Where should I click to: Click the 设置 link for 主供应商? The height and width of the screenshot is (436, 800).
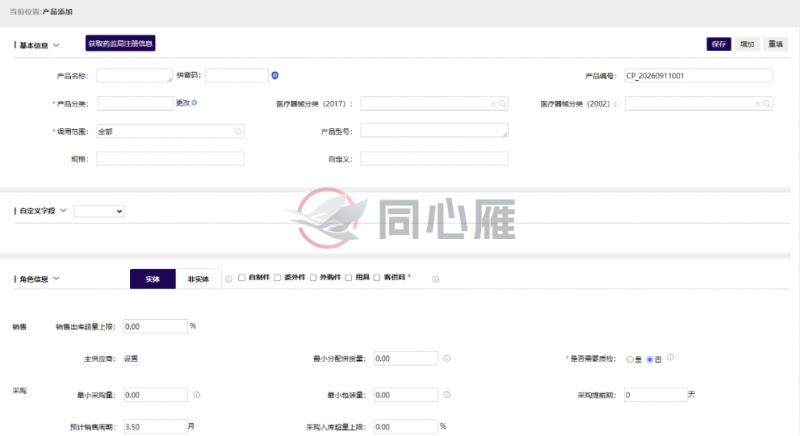131,358
